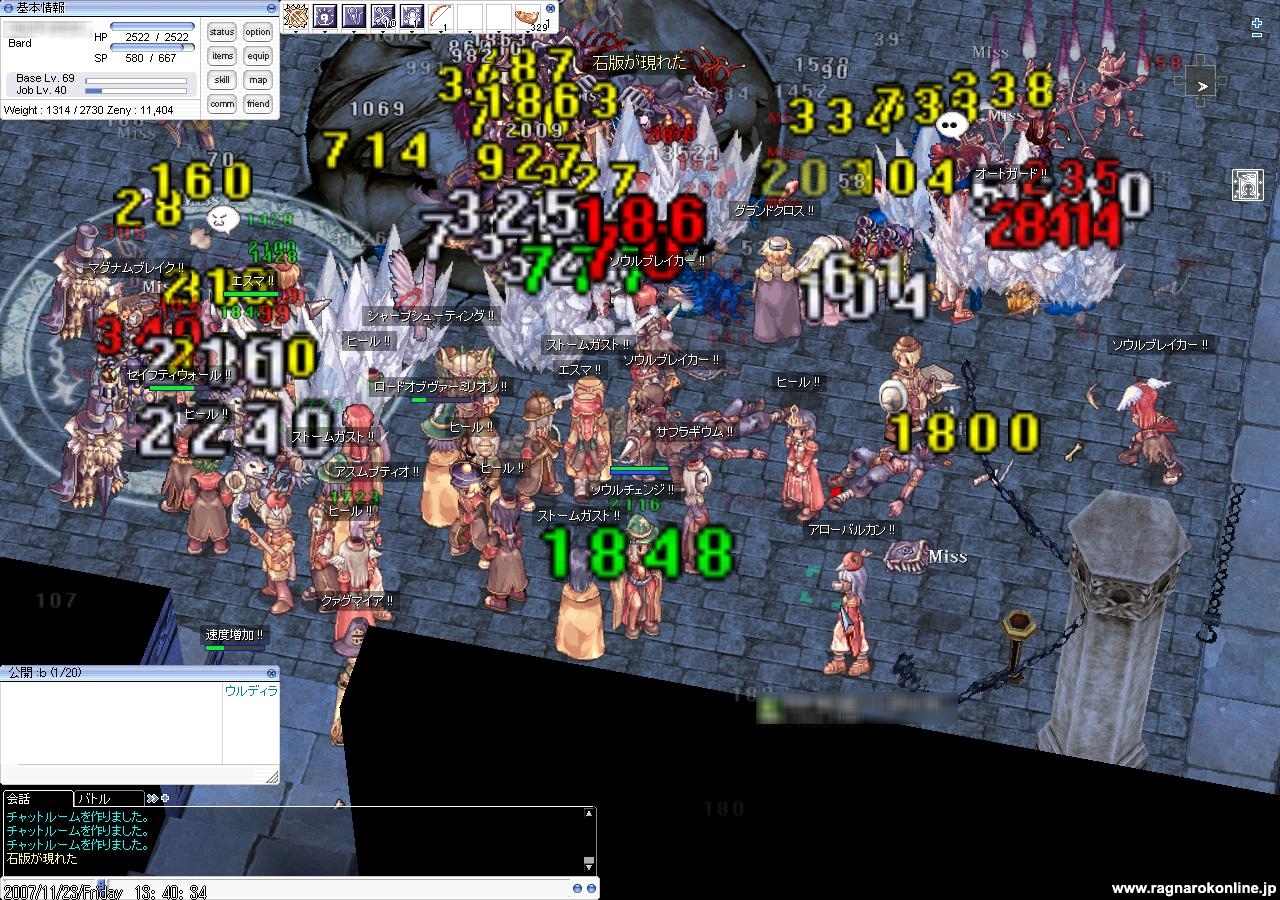Click the マグナムブレイク skill callout
Image resolution: width=1280 pixels, height=900 pixels.
click(x=136, y=268)
